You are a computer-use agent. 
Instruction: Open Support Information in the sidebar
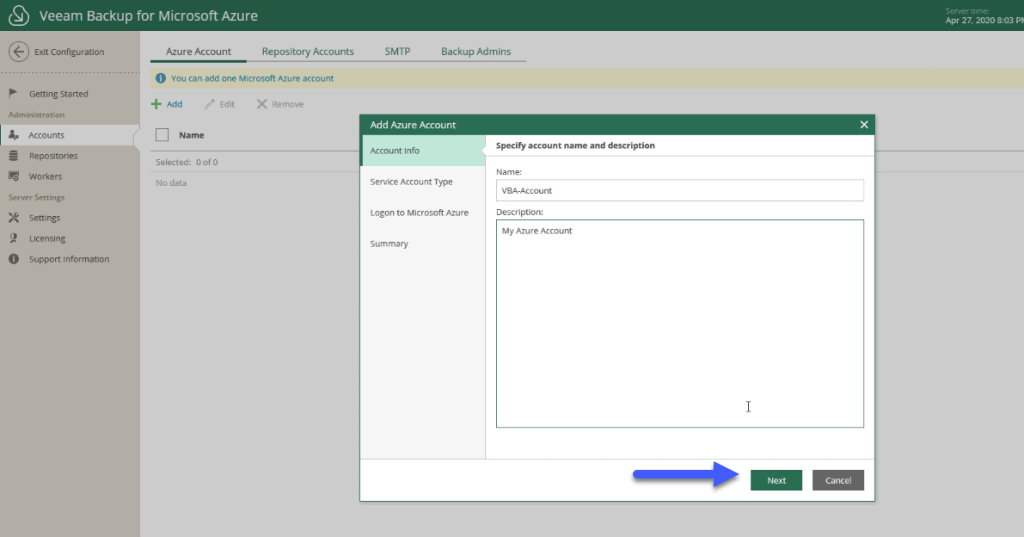coord(70,259)
